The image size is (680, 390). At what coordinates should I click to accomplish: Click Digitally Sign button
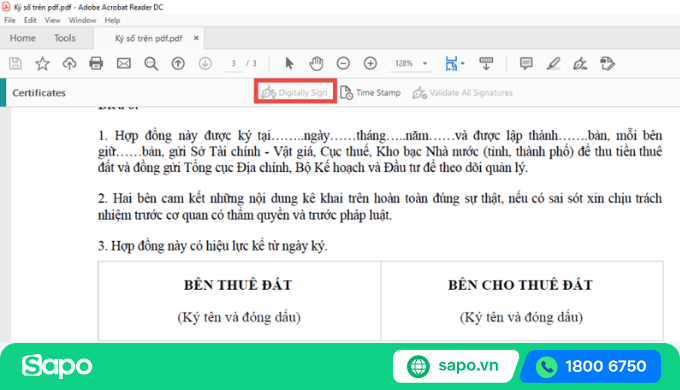coord(295,92)
